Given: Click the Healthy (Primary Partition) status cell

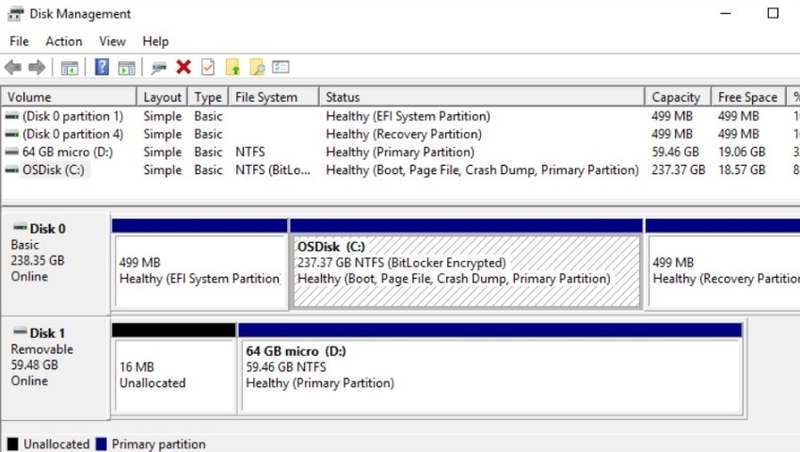Looking at the screenshot, I should 400,152.
